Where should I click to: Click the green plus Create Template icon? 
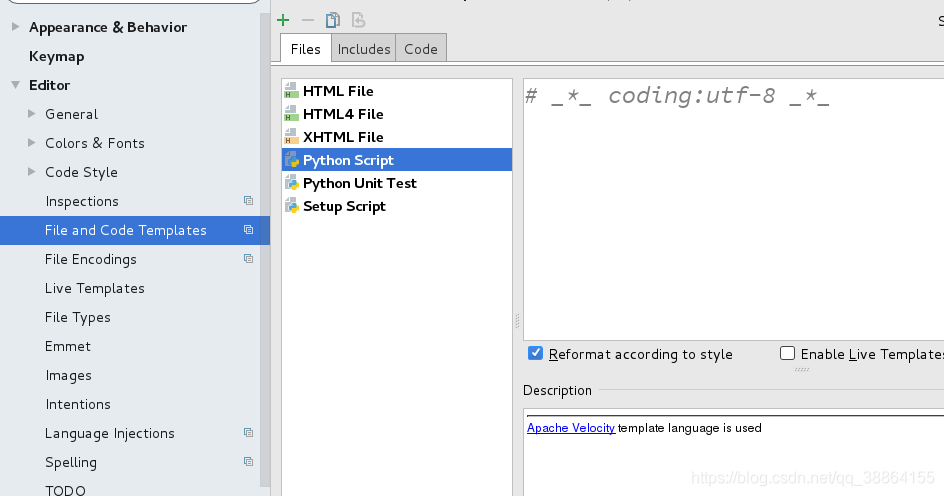pyautogui.click(x=283, y=20)
